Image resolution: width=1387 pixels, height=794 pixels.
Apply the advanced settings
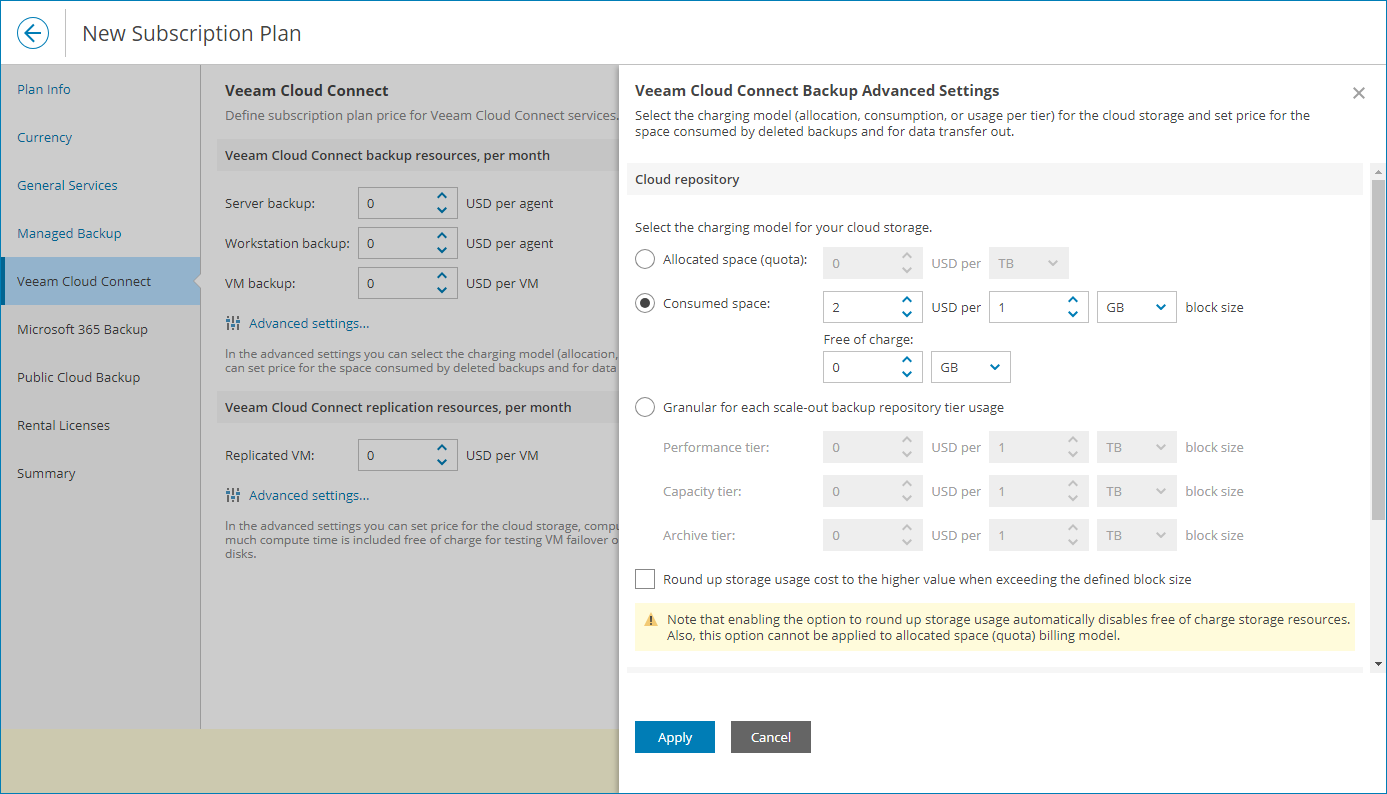pyautogui.click(x=674, y=737)
